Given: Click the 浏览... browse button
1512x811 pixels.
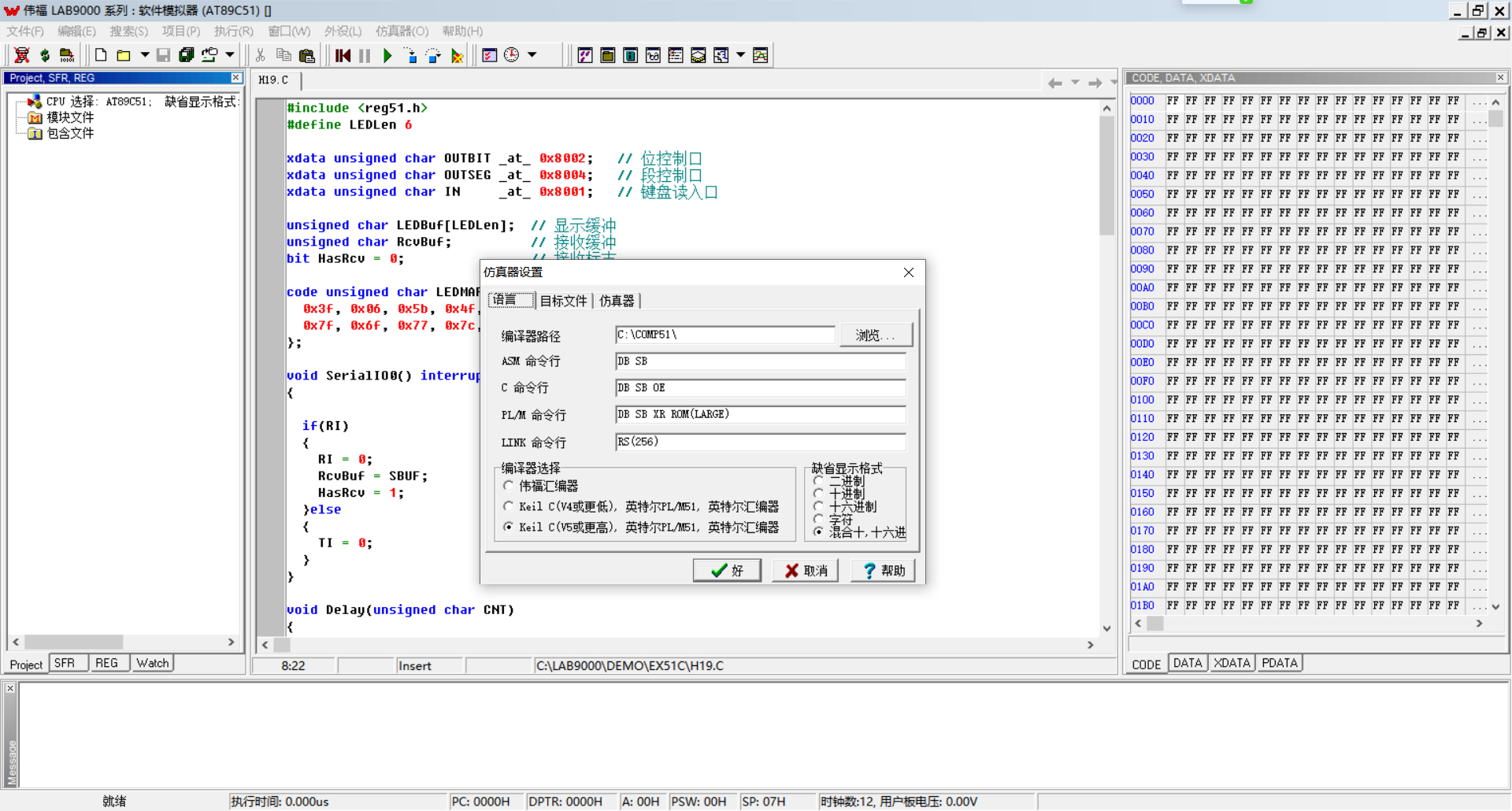Looking at the screenshot, I should 876,335.
